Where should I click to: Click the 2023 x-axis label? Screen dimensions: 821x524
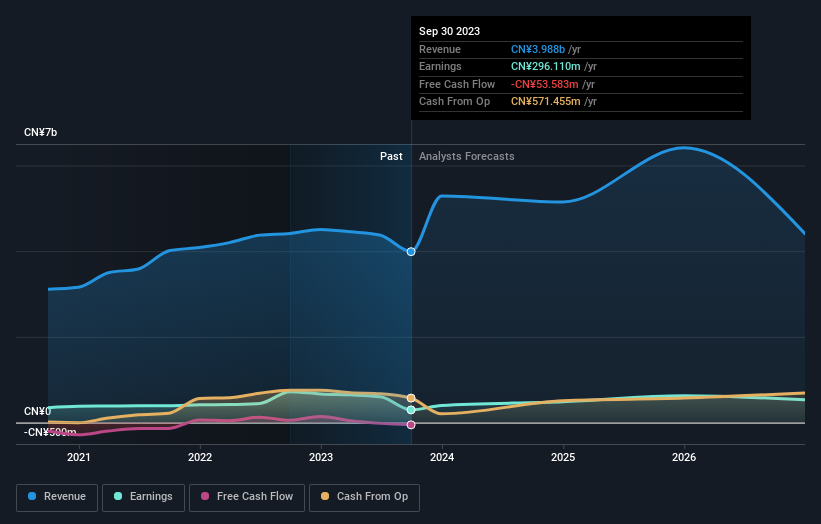tap(321, 458)
